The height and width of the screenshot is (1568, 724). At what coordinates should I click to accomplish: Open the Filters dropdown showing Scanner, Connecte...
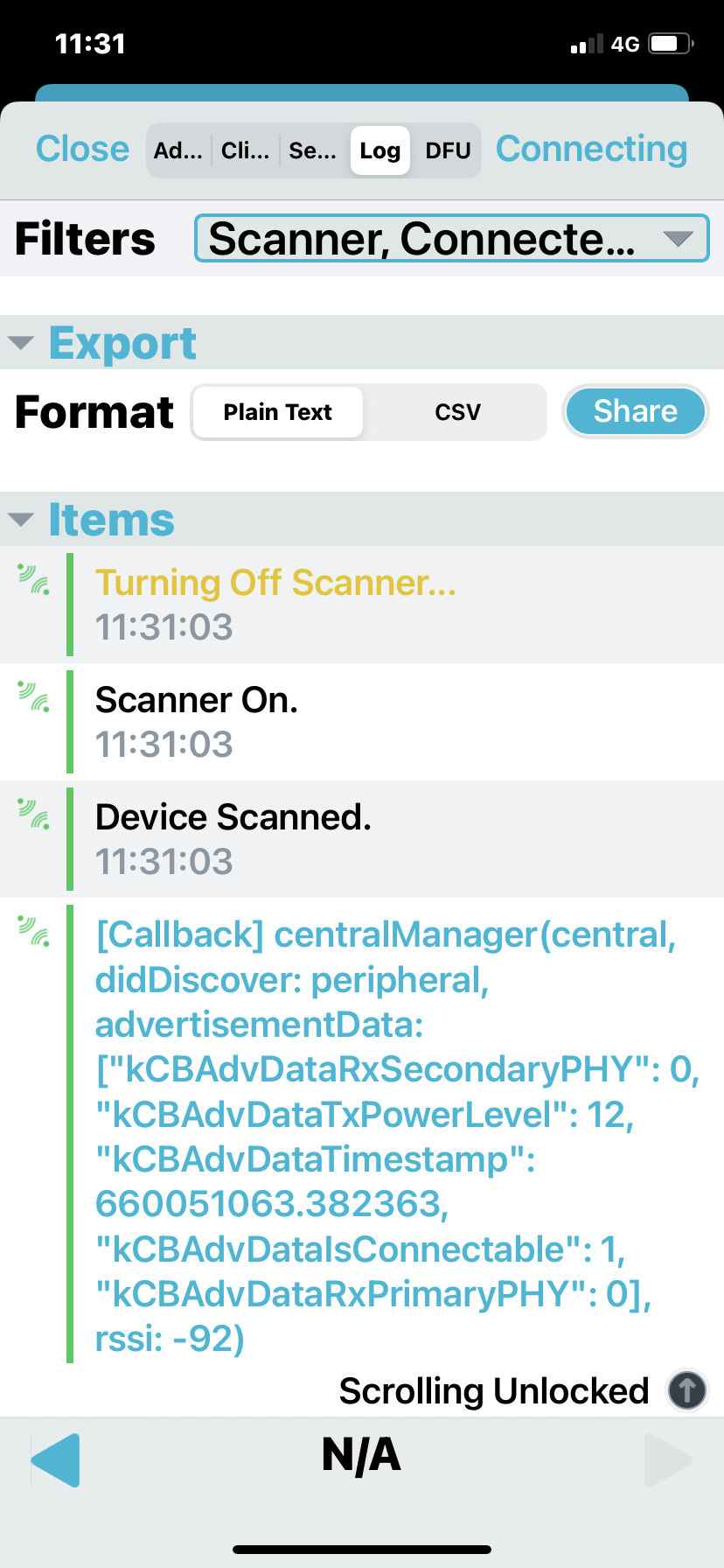pos(451,238)
